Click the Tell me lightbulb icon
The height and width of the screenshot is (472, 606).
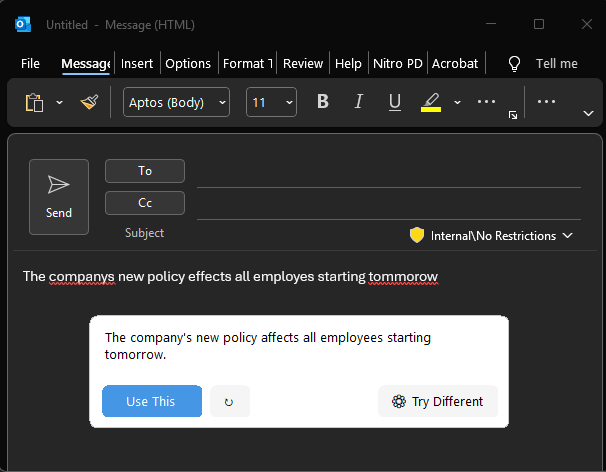tap(514, 63)
